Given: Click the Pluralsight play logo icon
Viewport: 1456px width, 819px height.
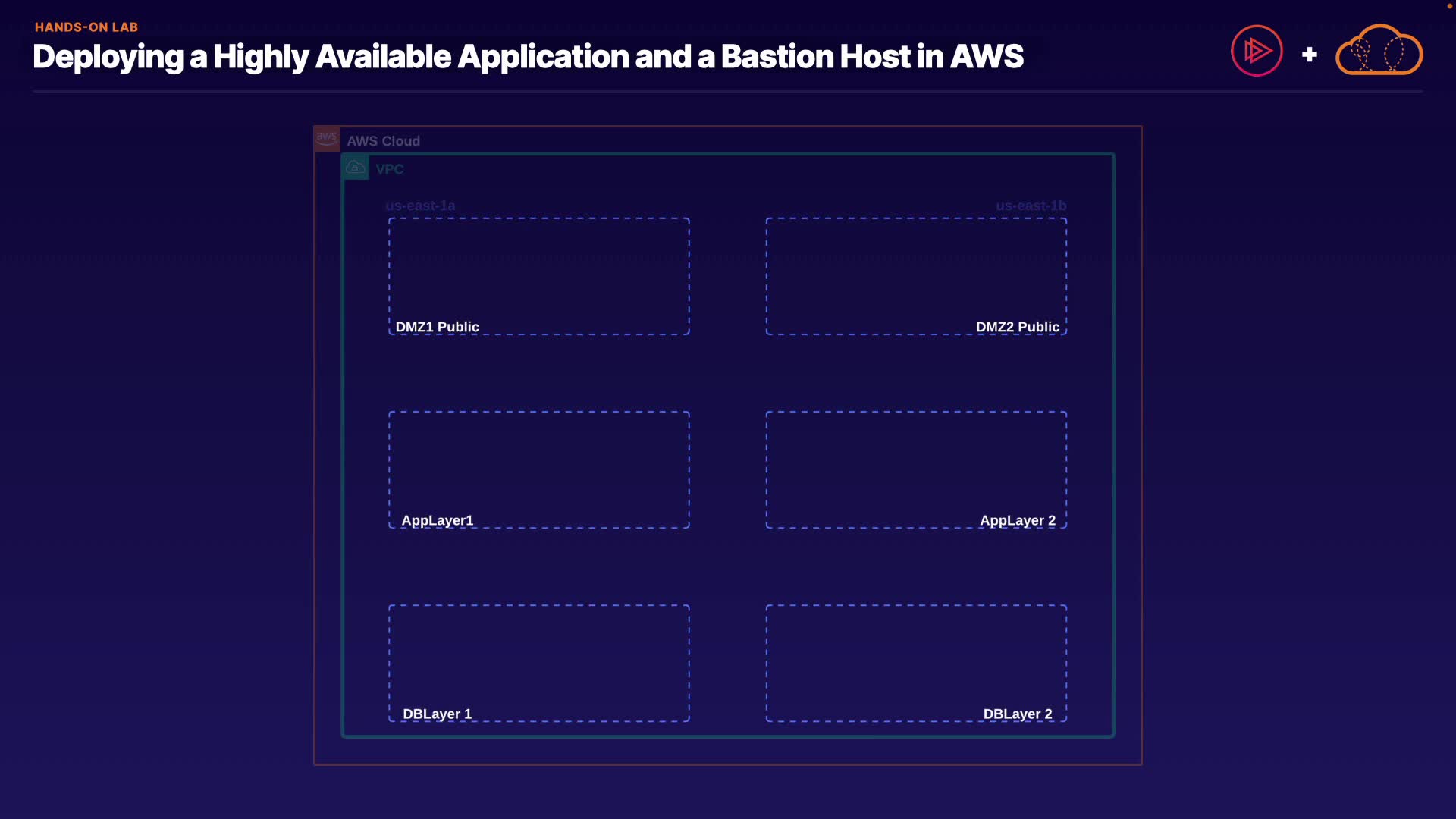Looking at the screenshot, I should tap(1257, 52).
